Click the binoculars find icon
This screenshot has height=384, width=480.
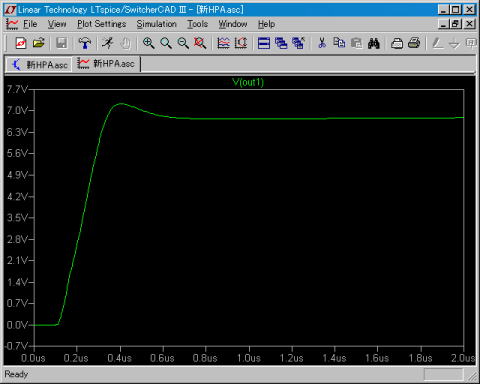coord(374,43)
